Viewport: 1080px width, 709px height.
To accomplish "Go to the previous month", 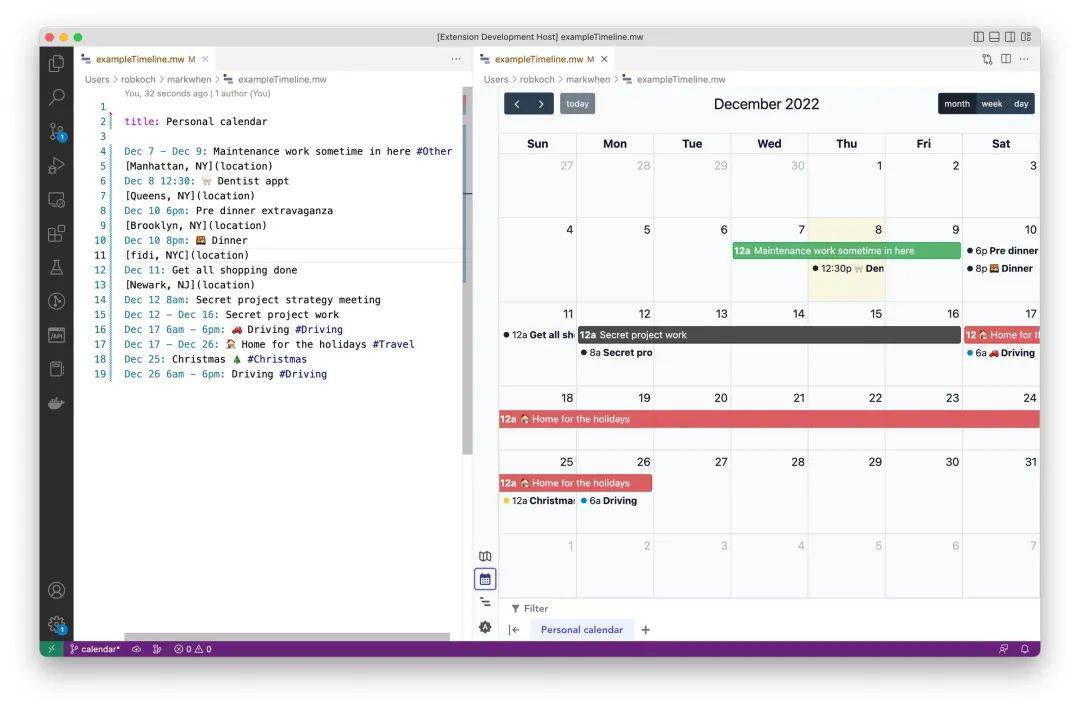I will point(517,104).
